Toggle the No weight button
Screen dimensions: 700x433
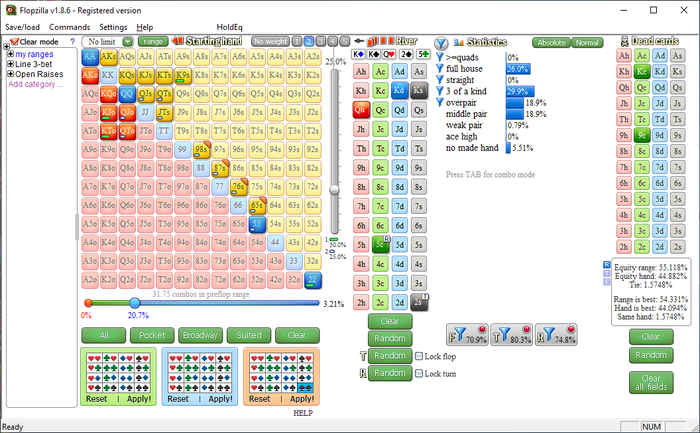[271, 42]
